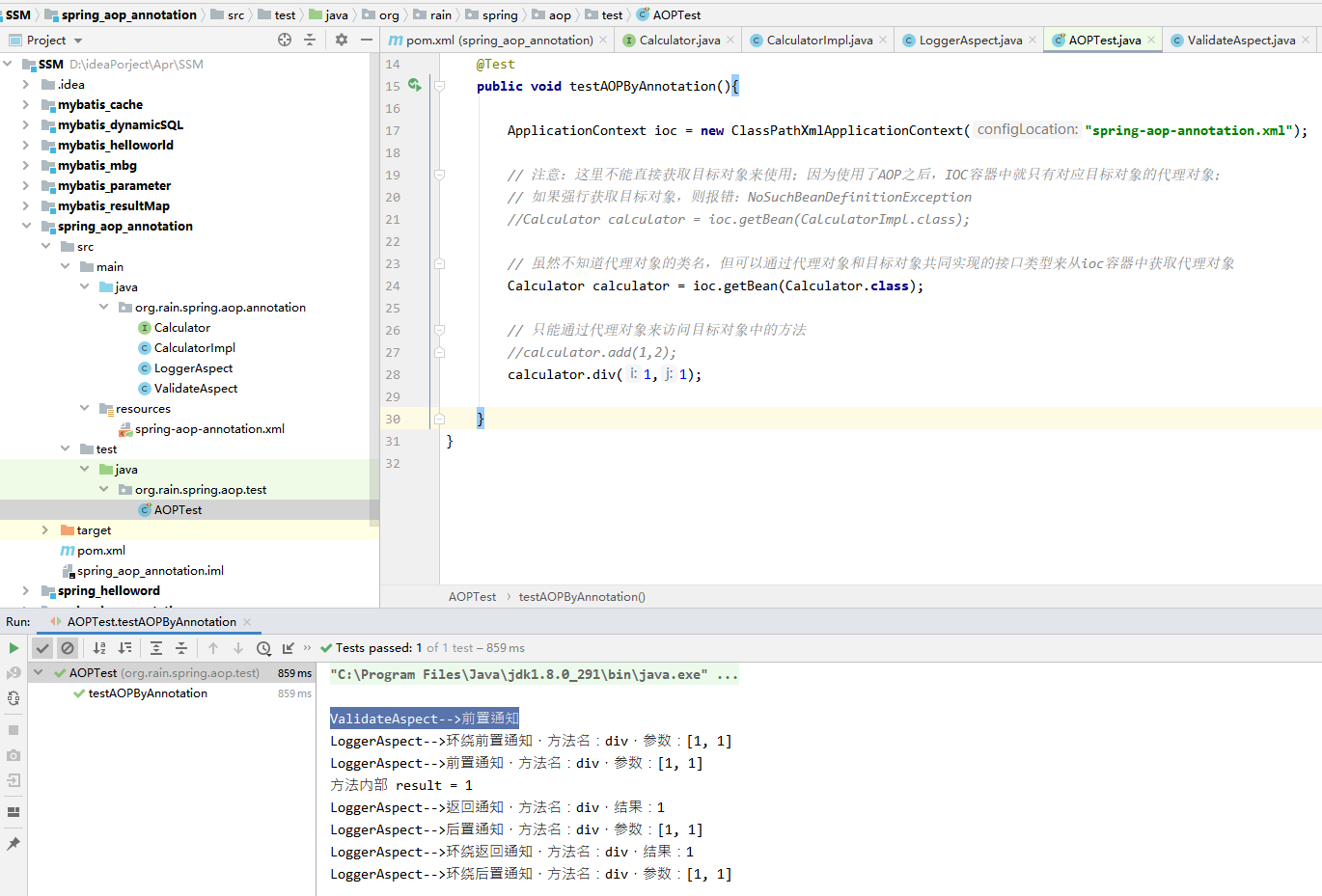This screenshot has width=1322, height=896.
Task: Click java.exe command line in console
Action: (534, 674)
